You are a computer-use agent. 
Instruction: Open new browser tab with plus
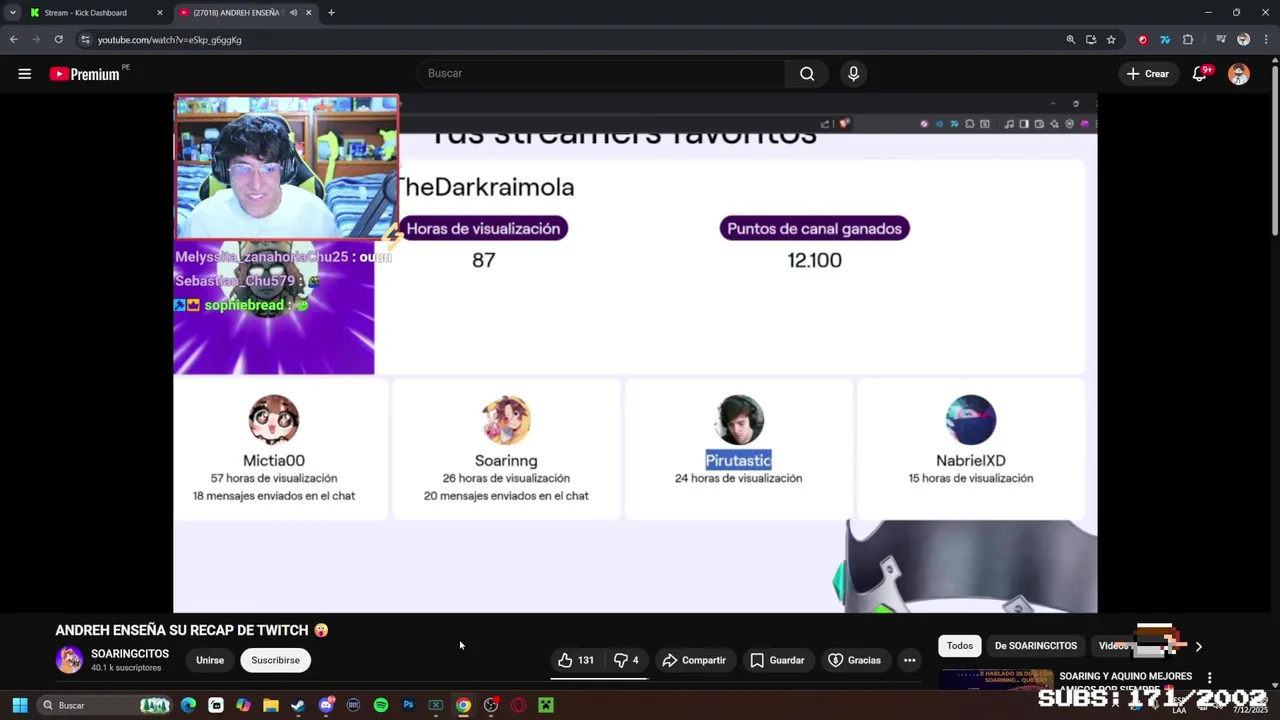pyautogui.click(x=331, y=13)
